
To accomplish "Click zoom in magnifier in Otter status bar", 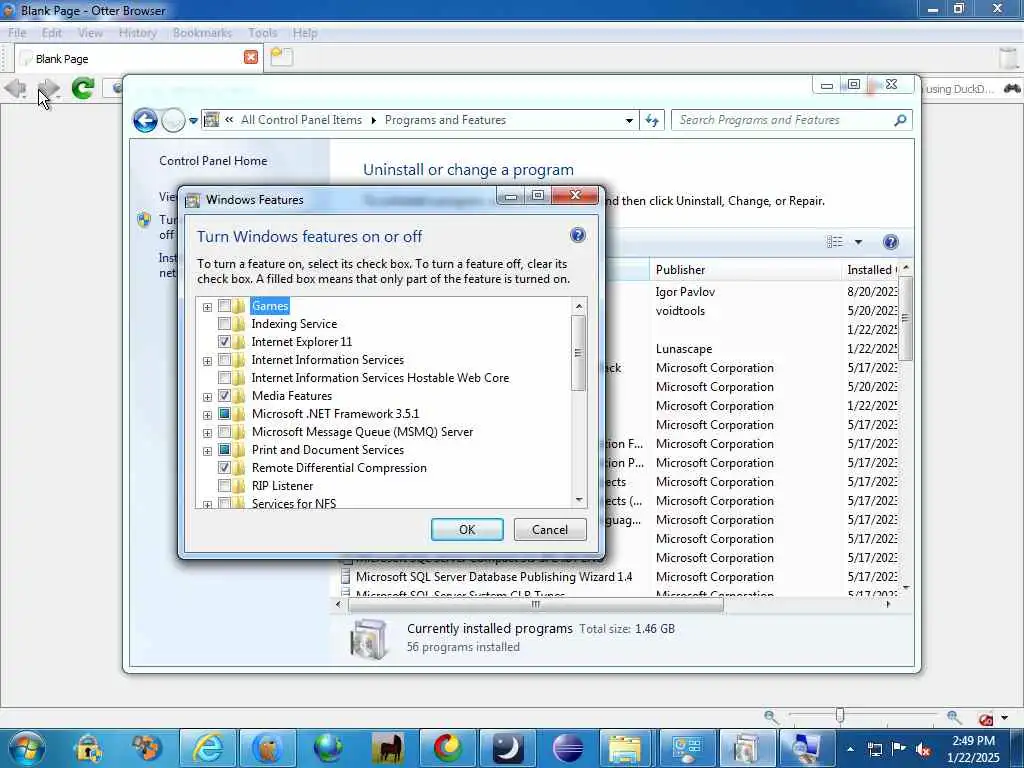I will tap(953, 718).
